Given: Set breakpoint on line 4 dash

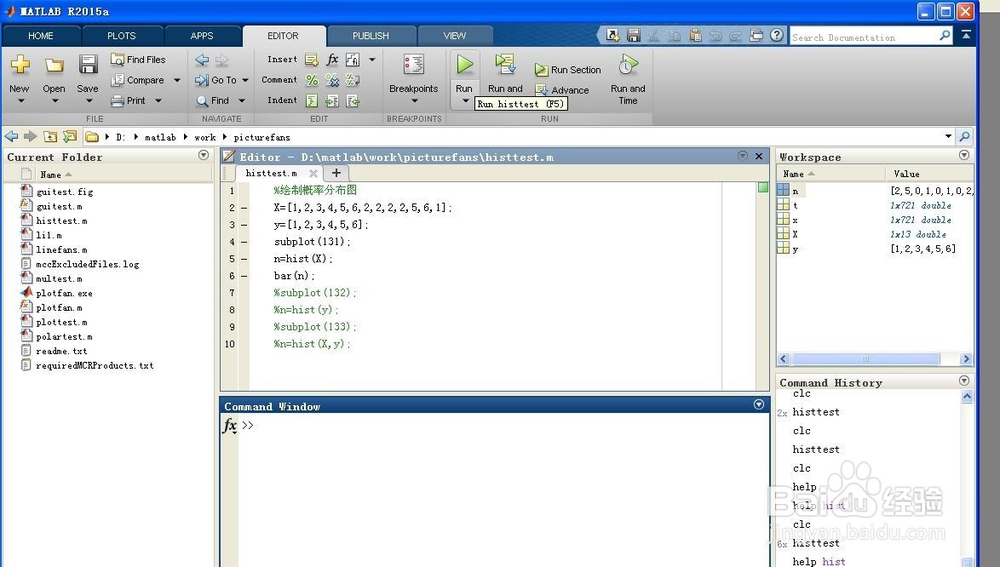Looking at the screenshot, I should click(244, 242).
